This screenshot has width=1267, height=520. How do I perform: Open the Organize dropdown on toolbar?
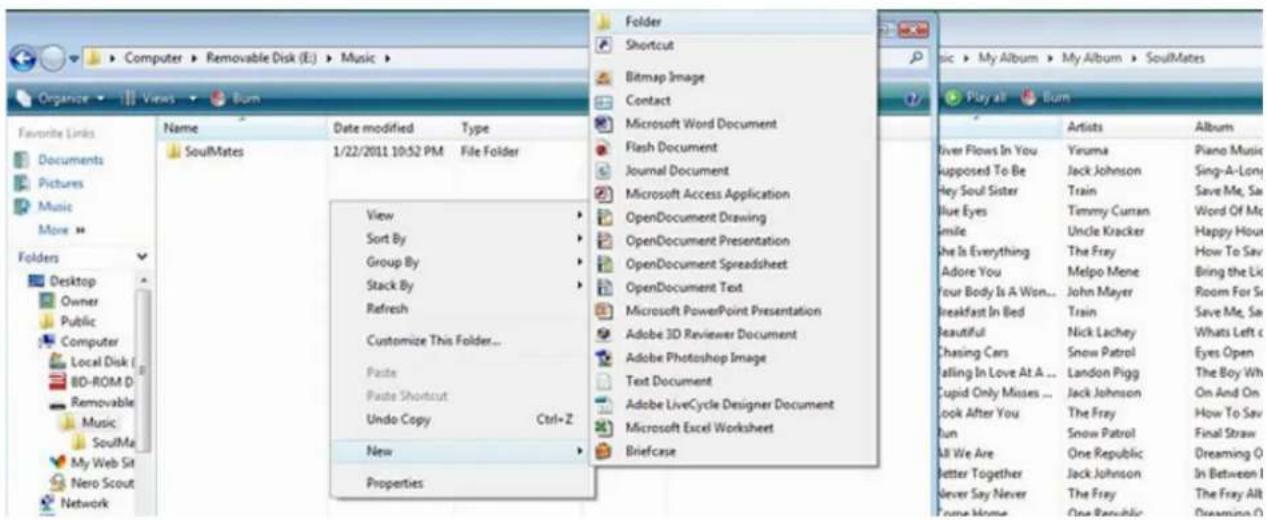tap(63, 100)
